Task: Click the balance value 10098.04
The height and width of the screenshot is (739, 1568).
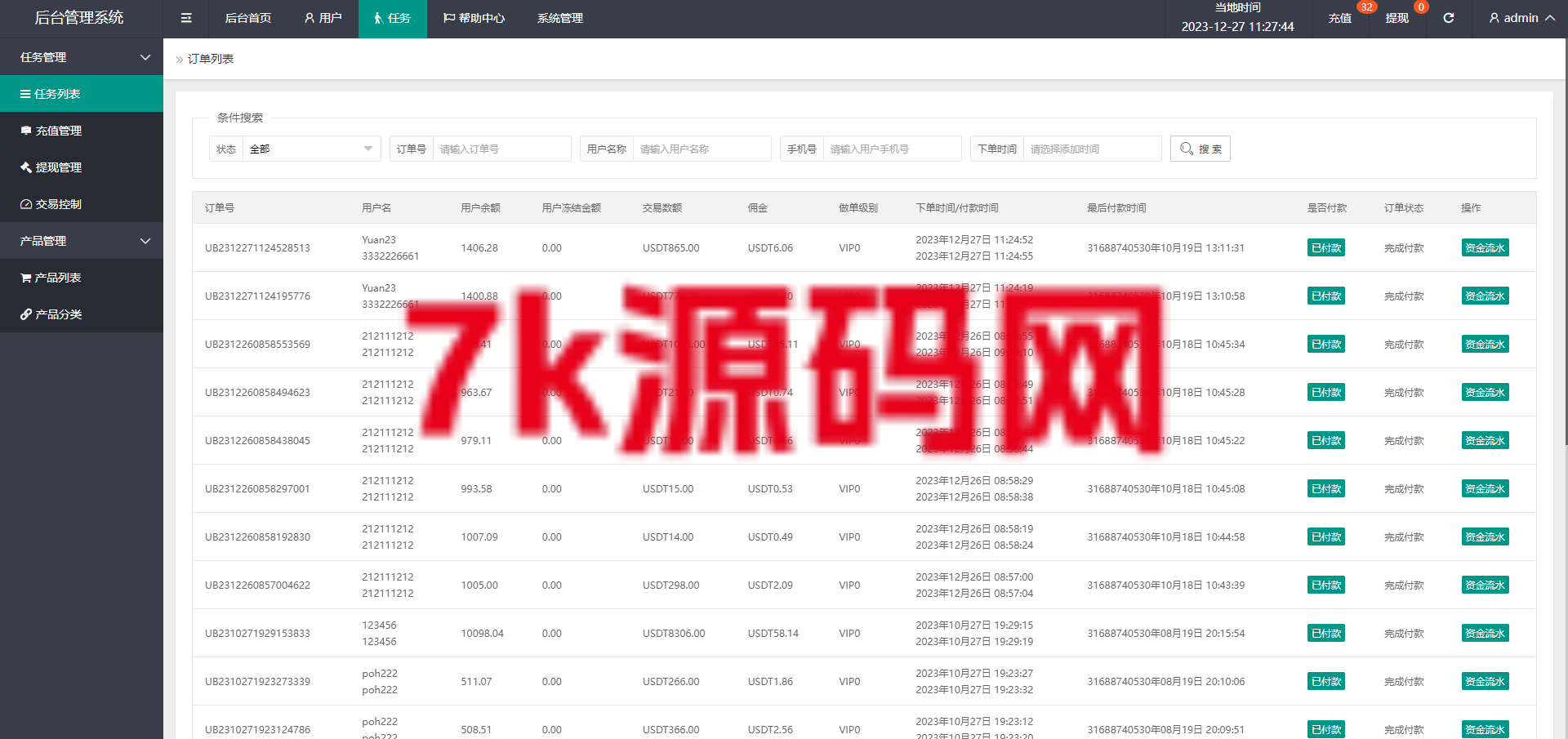Action: point(482,633)
